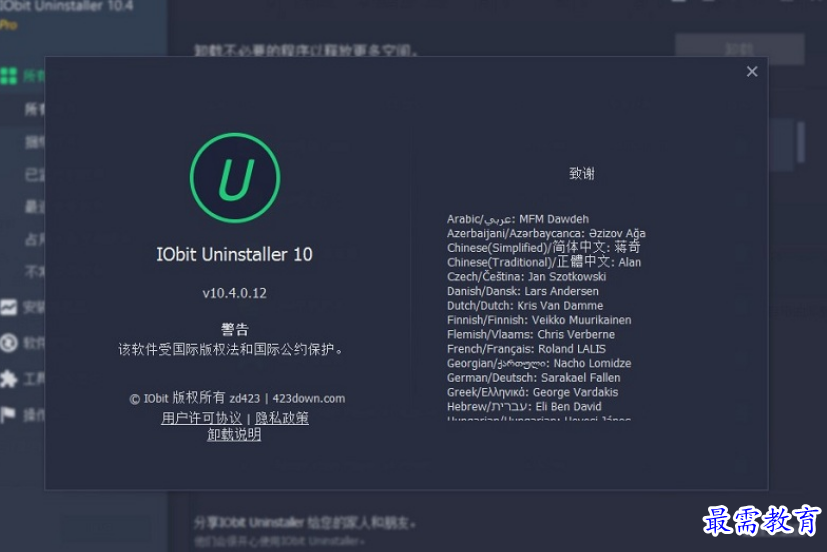Close the About dialog
Image resolution: width=827 pixels, height=552 pixels.
coord(752,72)
